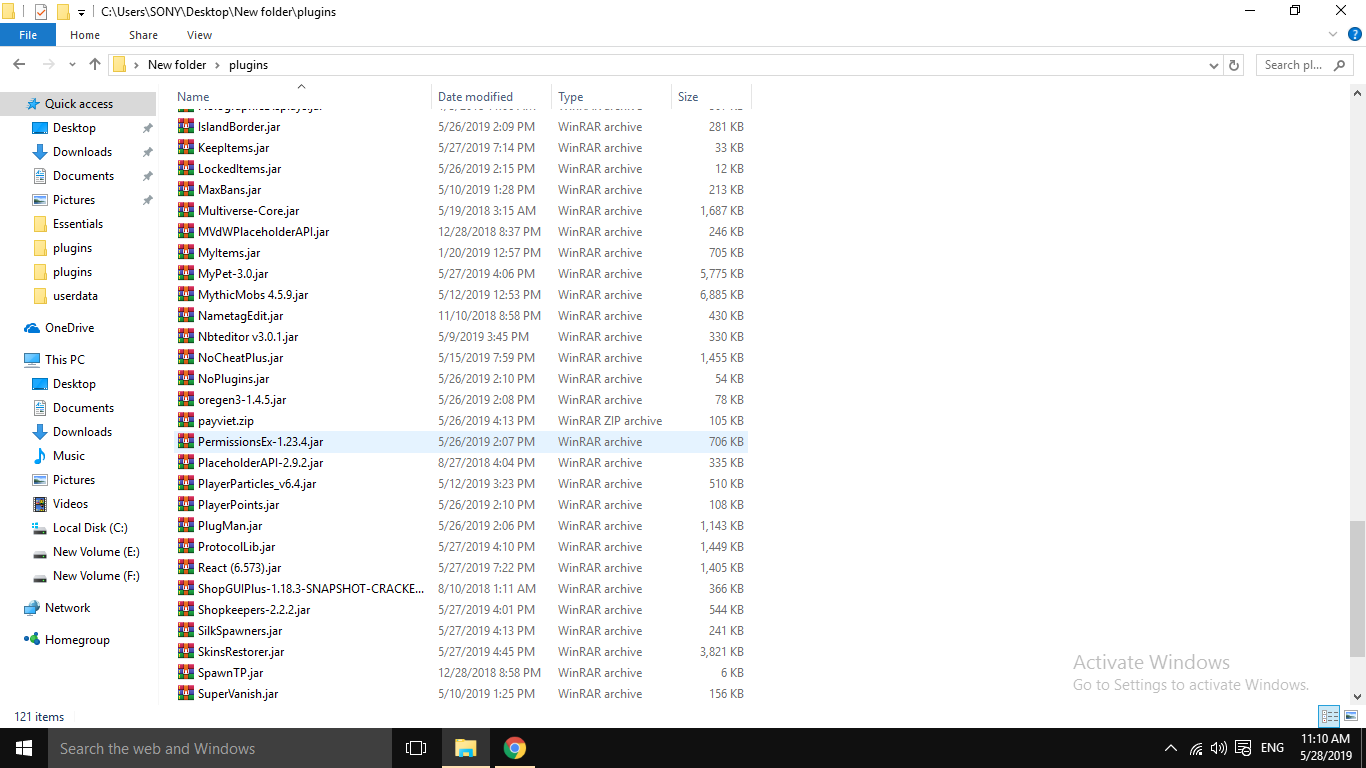The width and height of the screenshot is (1366, 768).
Task: Click the pin icon beside Quick access Documents
Action: click(148, 176)
